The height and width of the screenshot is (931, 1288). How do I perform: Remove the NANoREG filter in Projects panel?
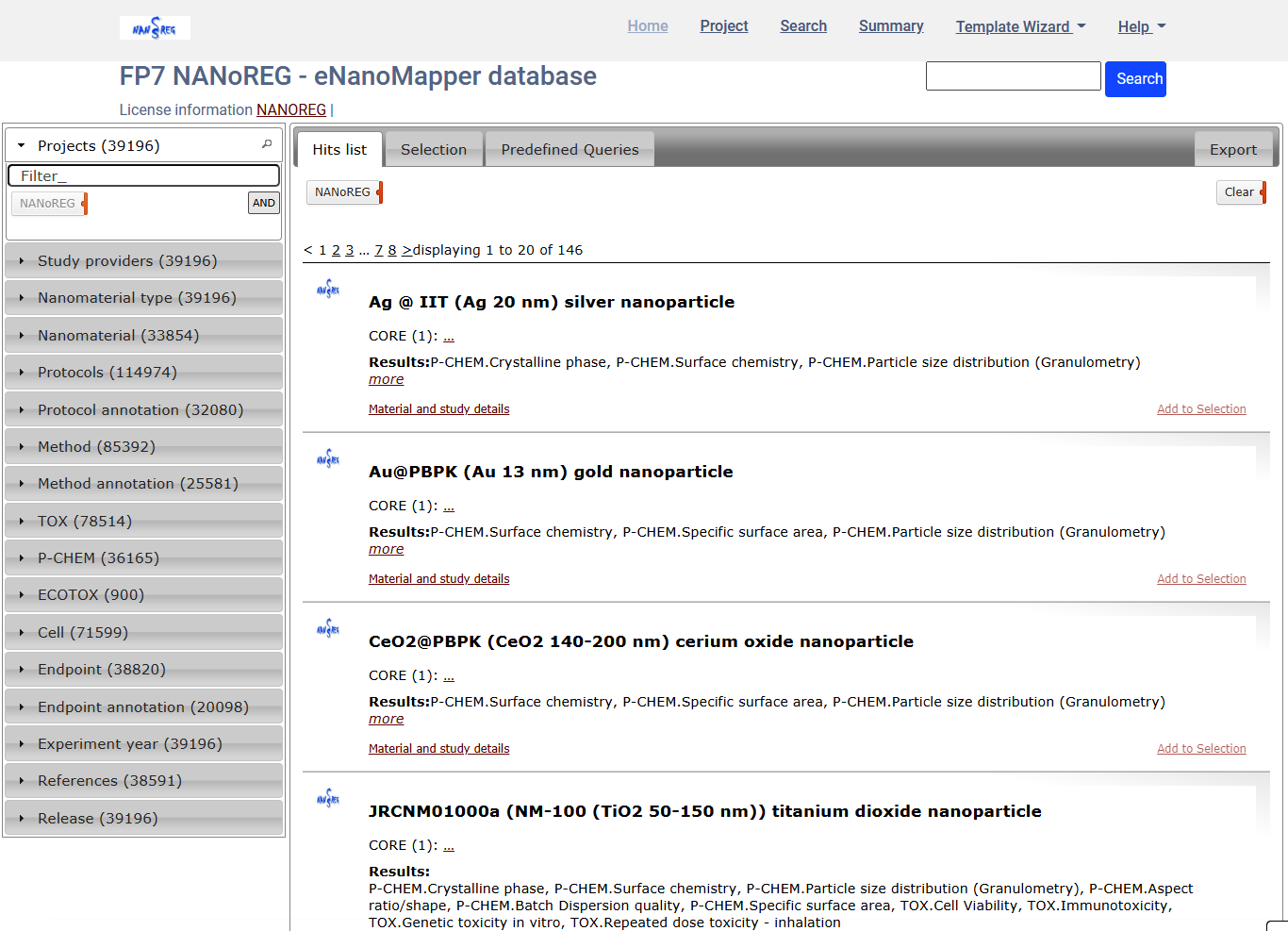click(x=84, y=204)
